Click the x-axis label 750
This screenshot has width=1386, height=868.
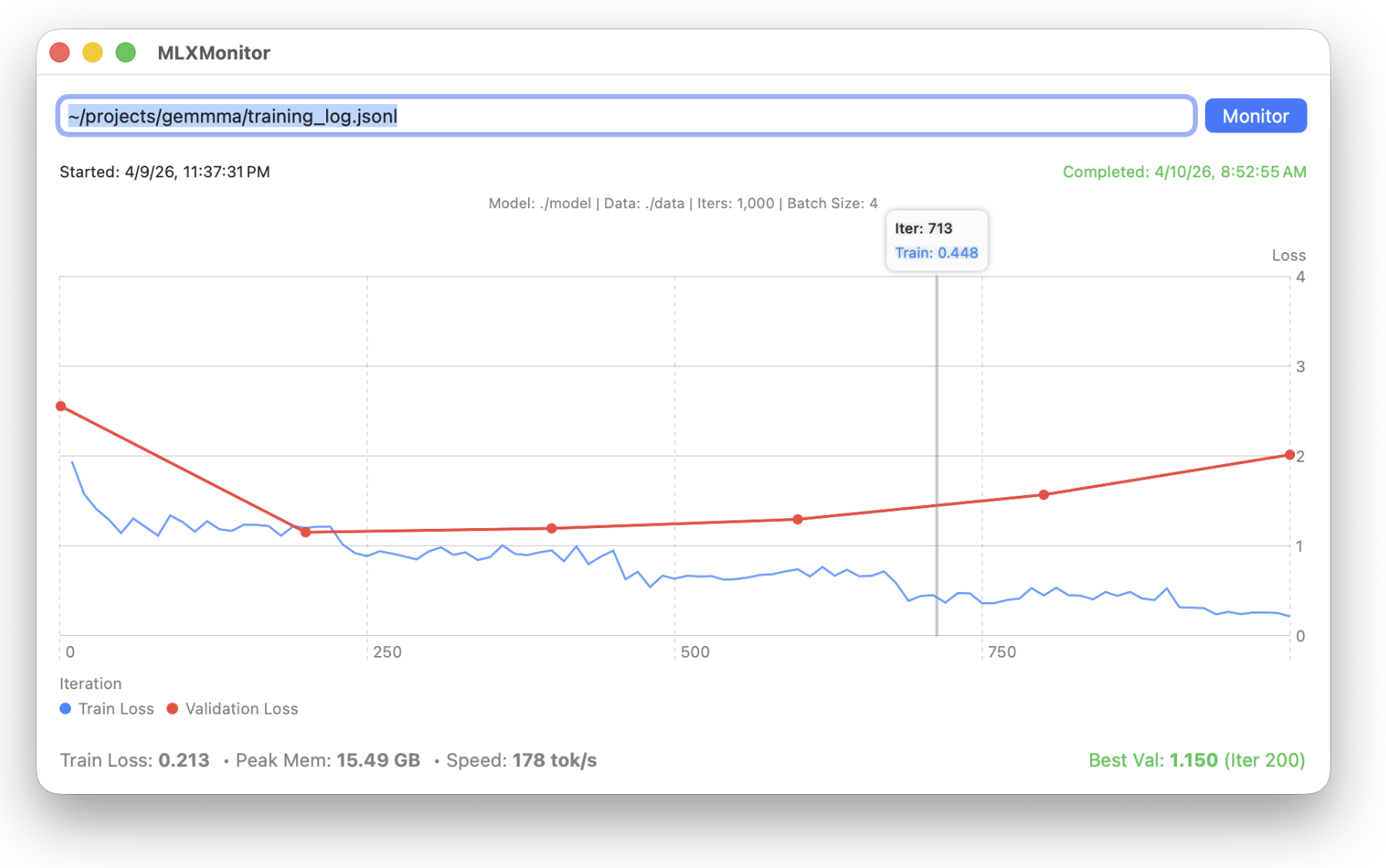pos(1002,652)
